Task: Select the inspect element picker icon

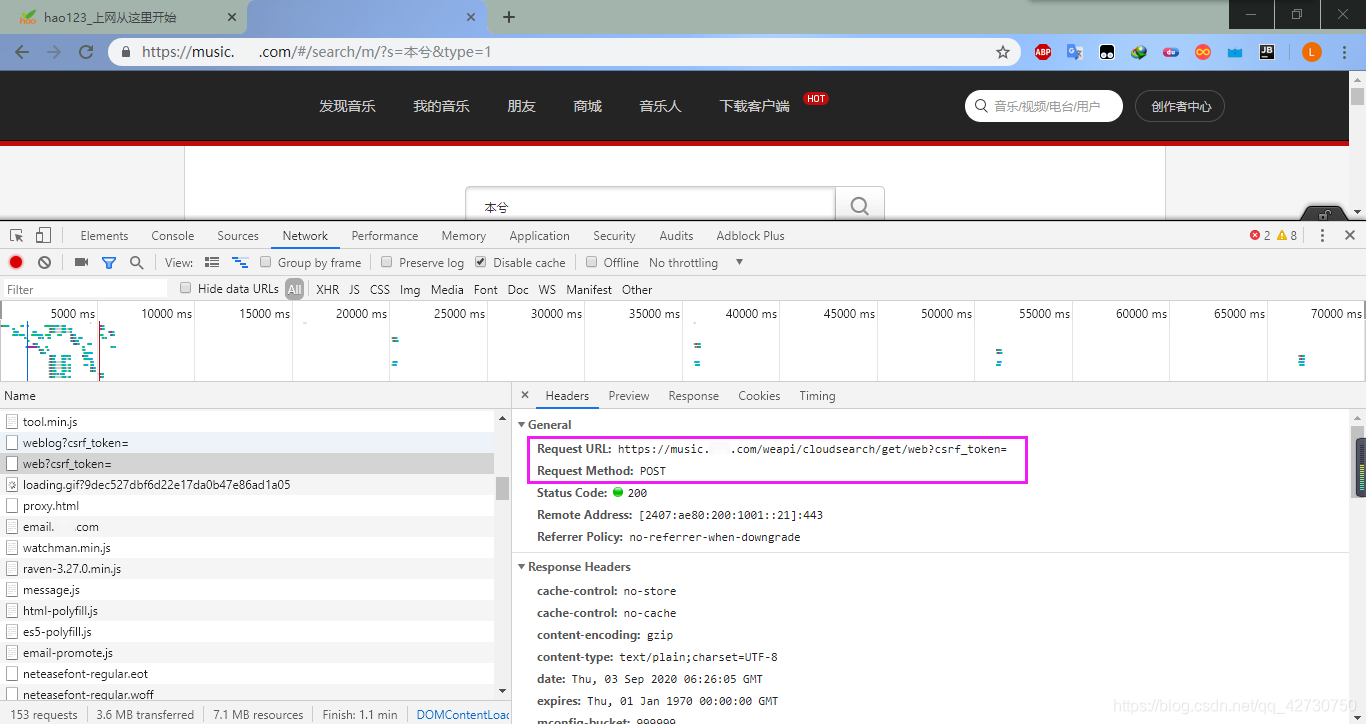Action: click(x=17, y=236)
